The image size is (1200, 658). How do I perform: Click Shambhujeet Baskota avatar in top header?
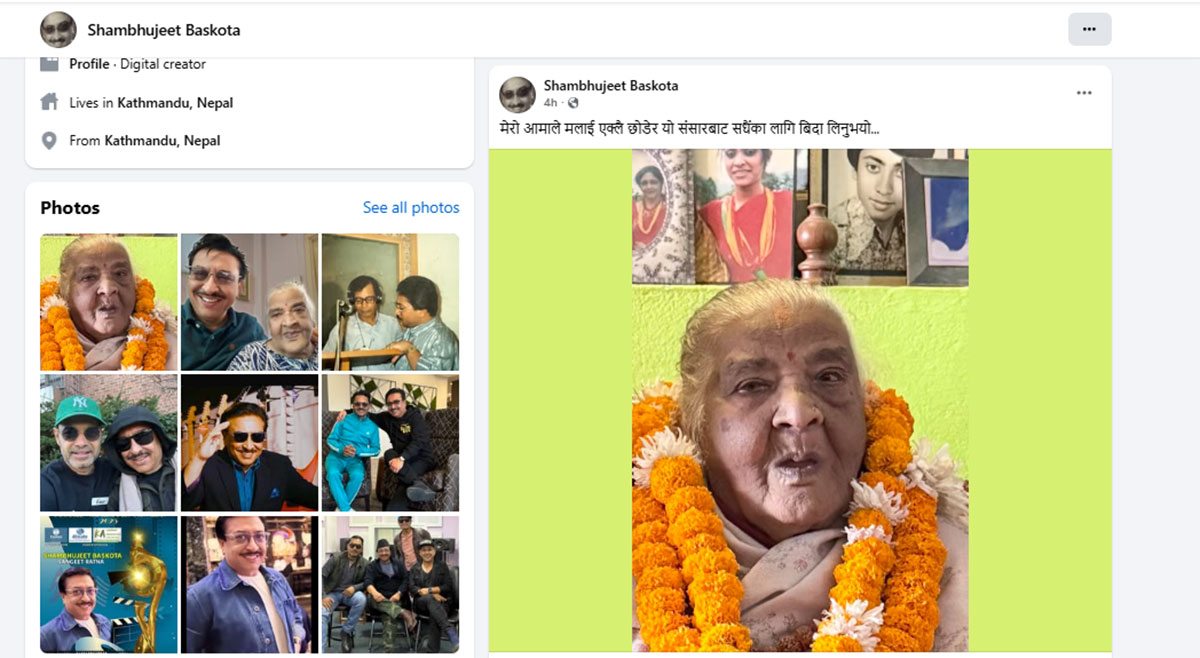coord(58,30)
